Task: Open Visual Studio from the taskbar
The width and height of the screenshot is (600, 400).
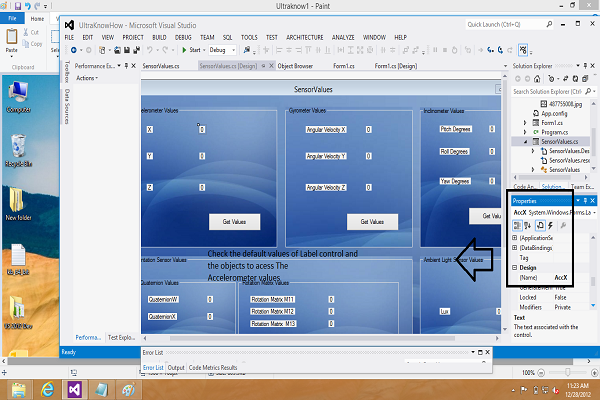Action: (x=75, y=390)
